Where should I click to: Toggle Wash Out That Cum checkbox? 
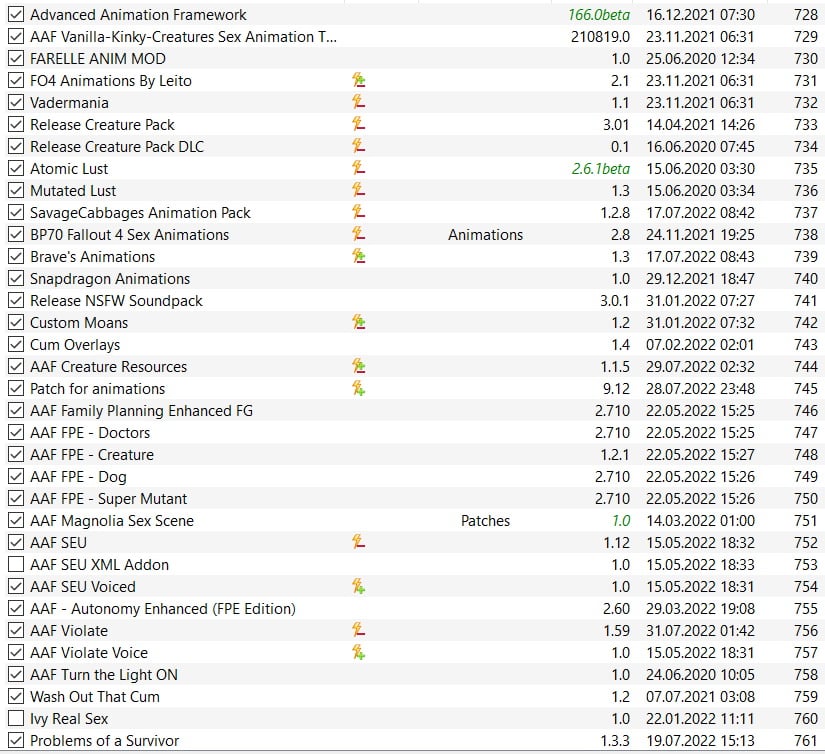(x=16, y=697)
